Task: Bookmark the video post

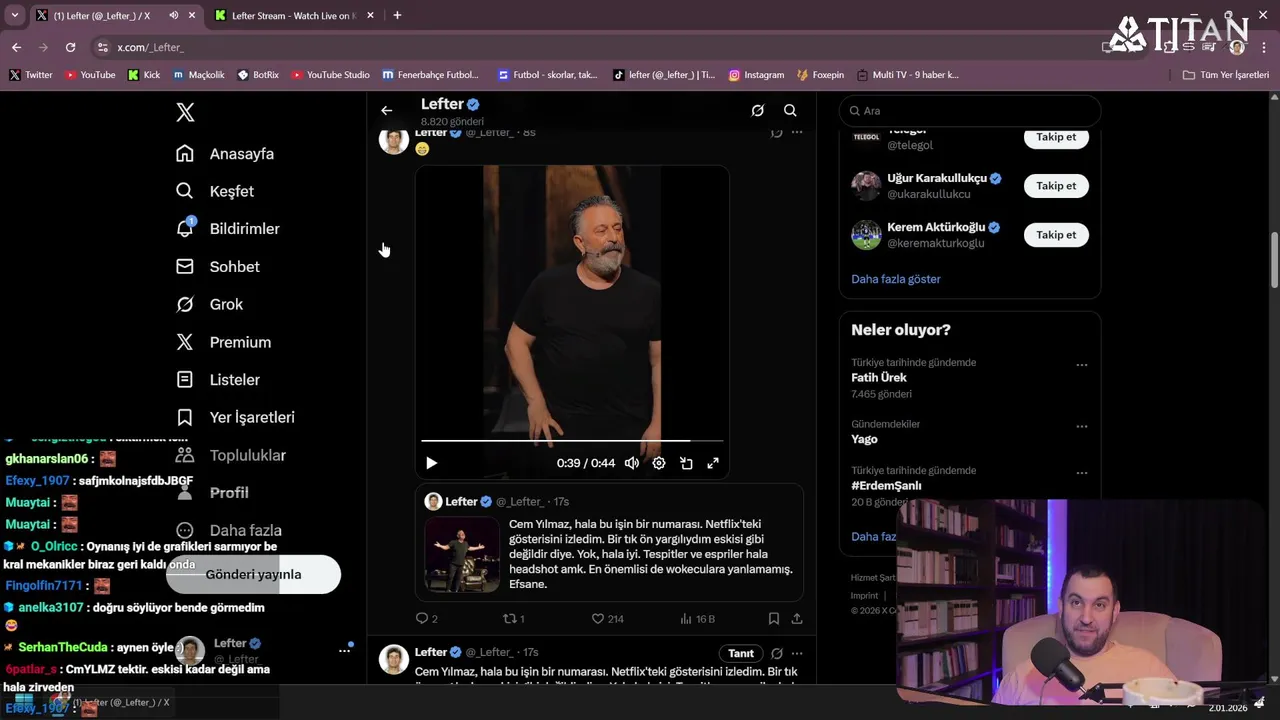Action: click(x=774, y=619)
